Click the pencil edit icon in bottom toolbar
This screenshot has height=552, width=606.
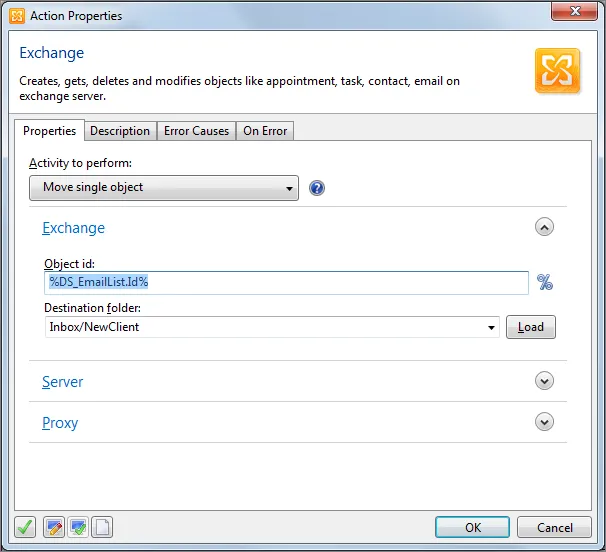pos(54,527)
